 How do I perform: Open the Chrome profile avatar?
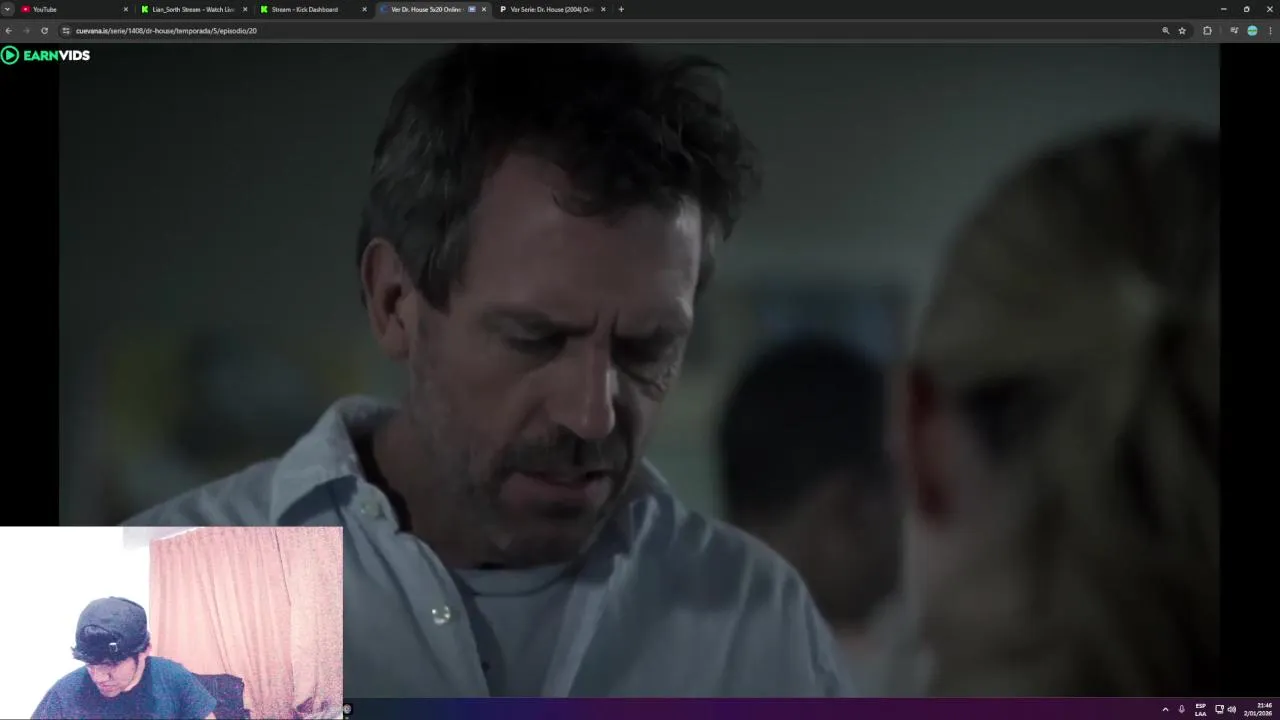pos(1252,31)
